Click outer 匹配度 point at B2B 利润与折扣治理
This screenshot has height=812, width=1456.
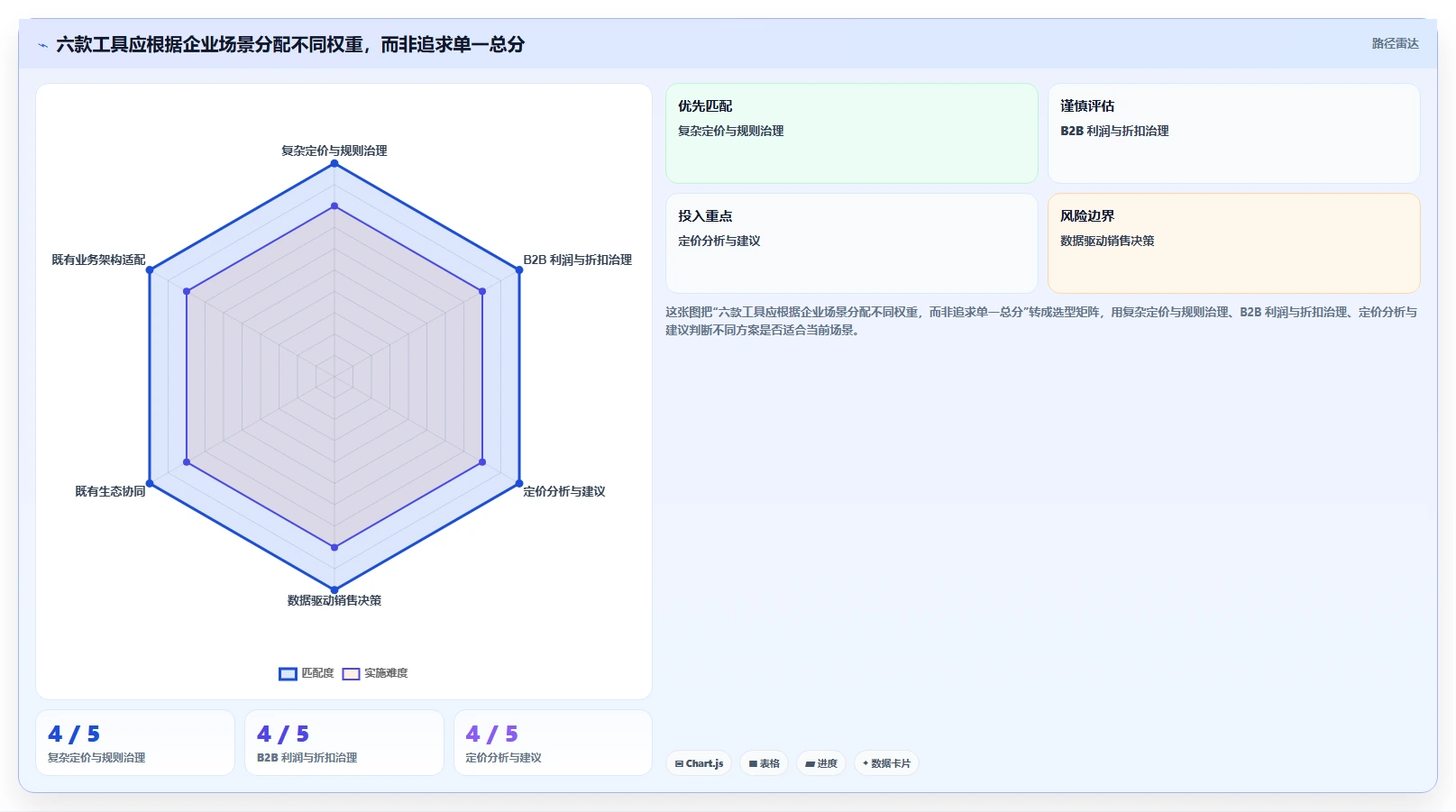click(x=519, y=269)
